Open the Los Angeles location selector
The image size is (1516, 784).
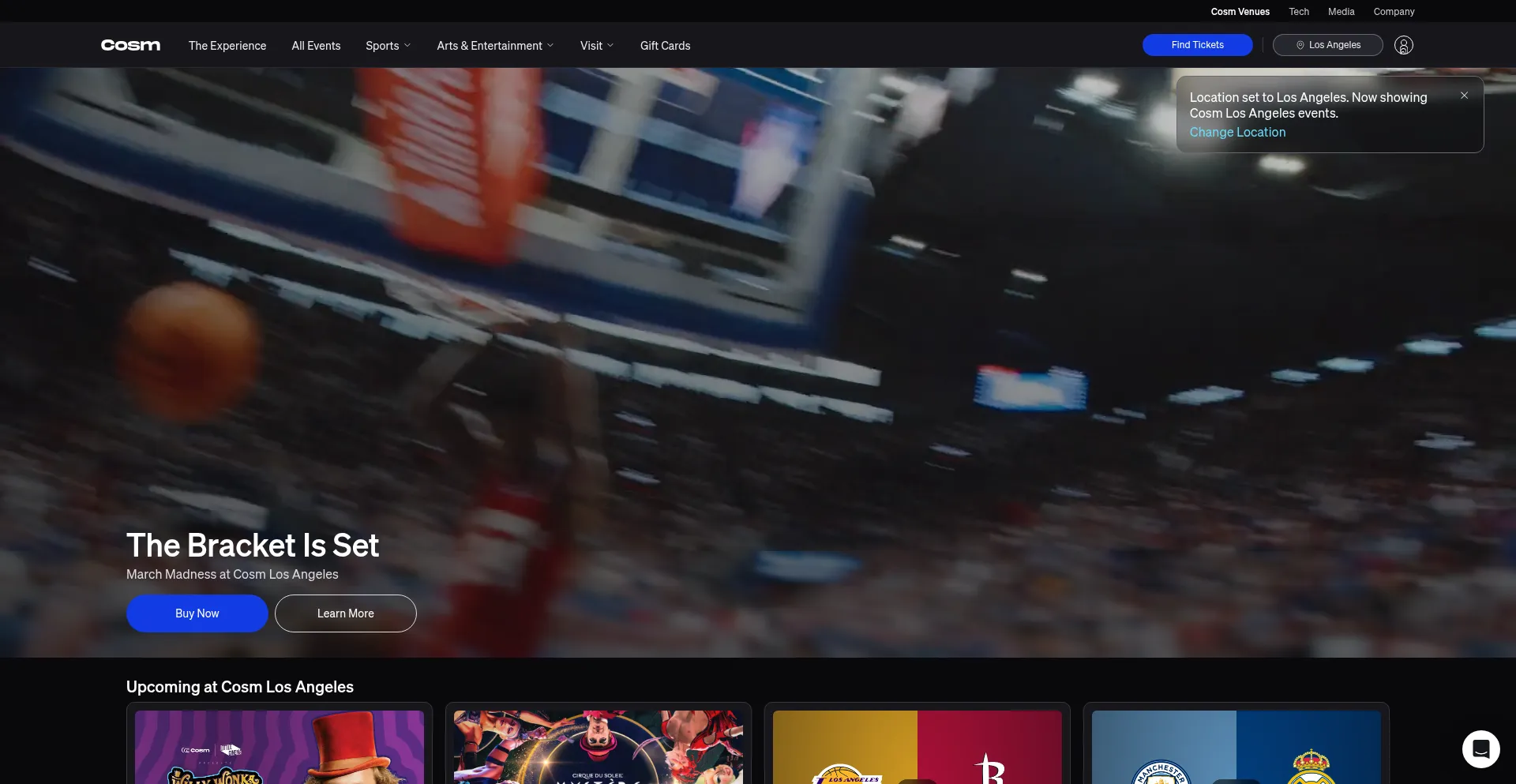(x=1327, y=45)
